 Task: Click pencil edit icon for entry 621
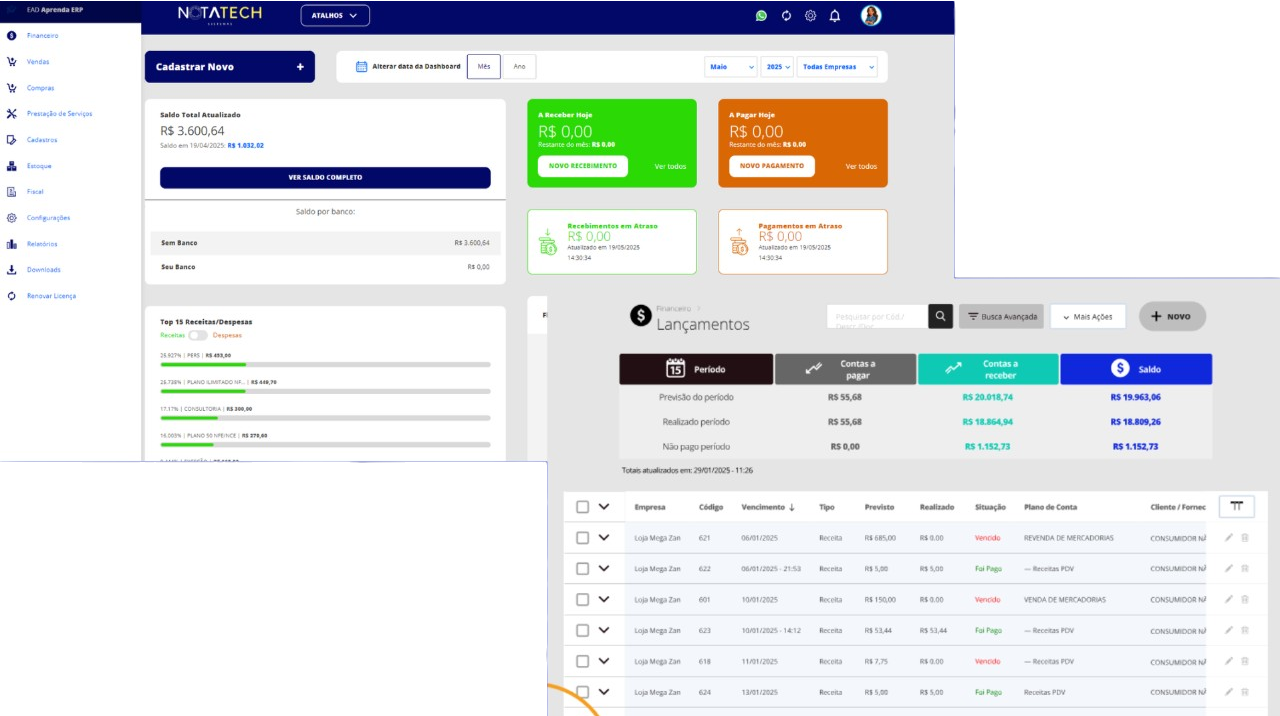coord(1229,538)
